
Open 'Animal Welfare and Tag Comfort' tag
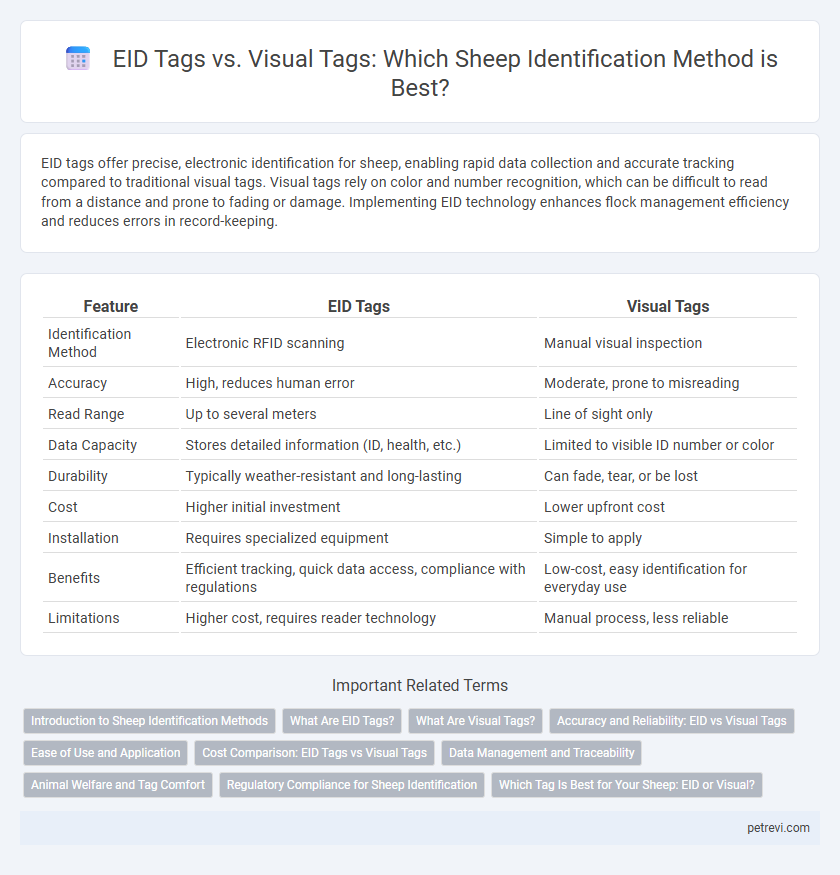(118, 785)
